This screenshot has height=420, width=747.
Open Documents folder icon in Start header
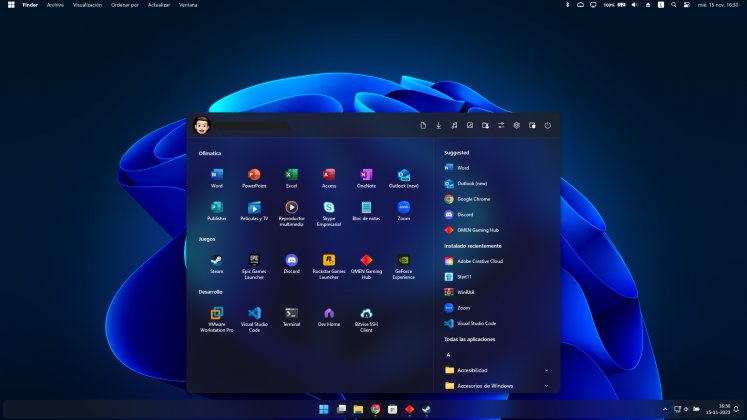click(x=423, y=125)
